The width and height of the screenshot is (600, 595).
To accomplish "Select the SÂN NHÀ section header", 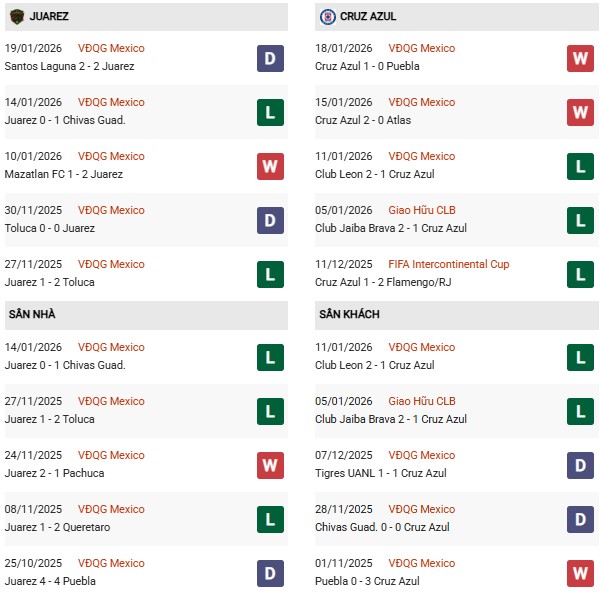I will [x=32, y=314].
